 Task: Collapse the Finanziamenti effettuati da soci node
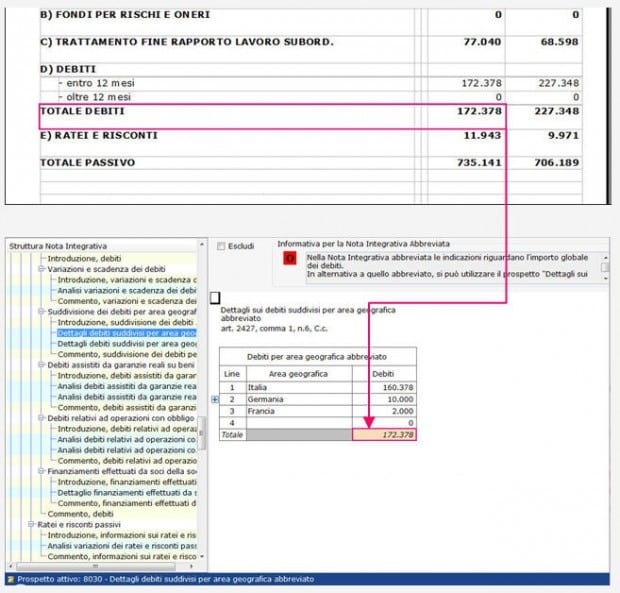[41, 471]
